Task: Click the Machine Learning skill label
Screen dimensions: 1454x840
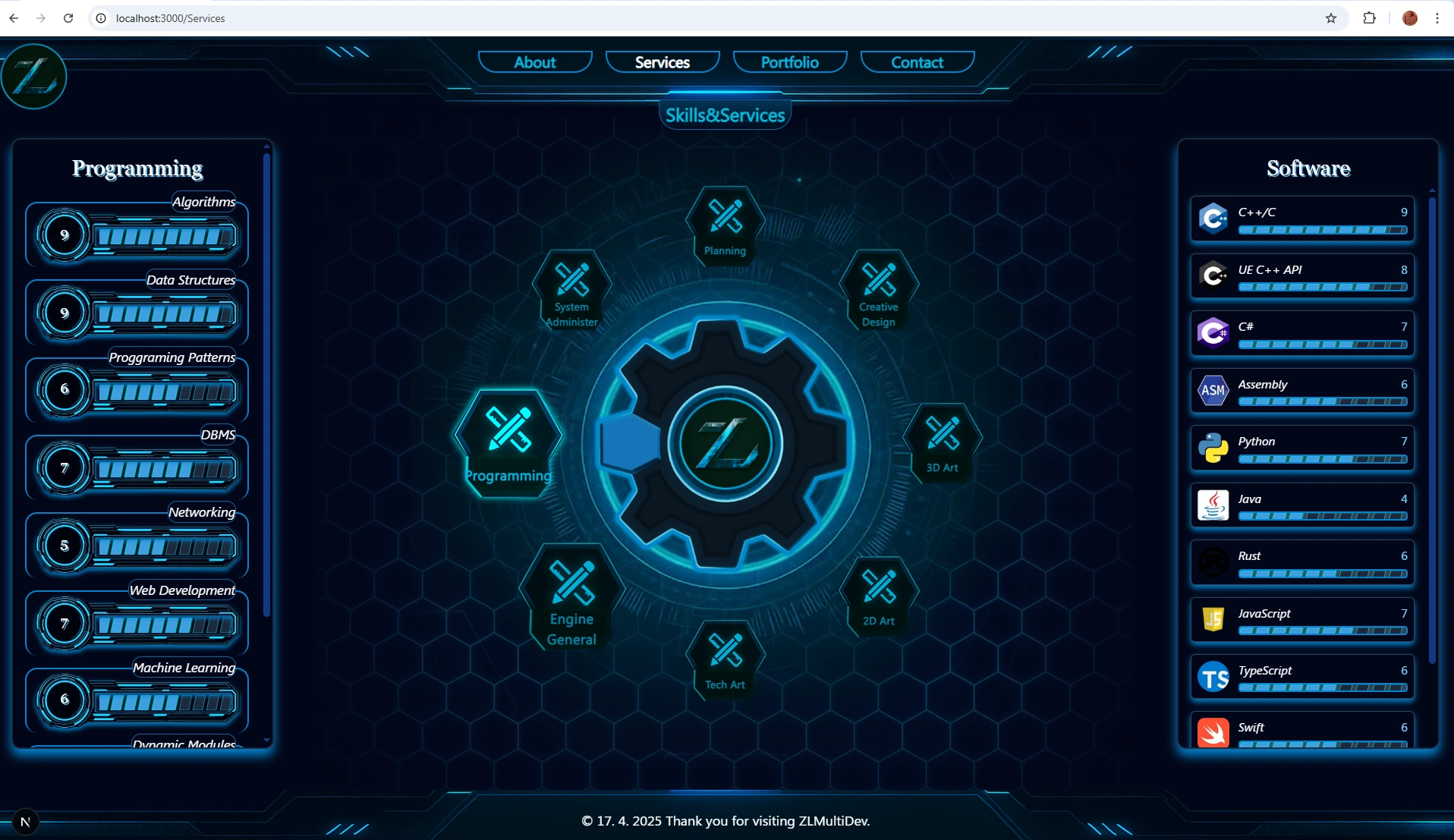Action: (x=184, y=668)
